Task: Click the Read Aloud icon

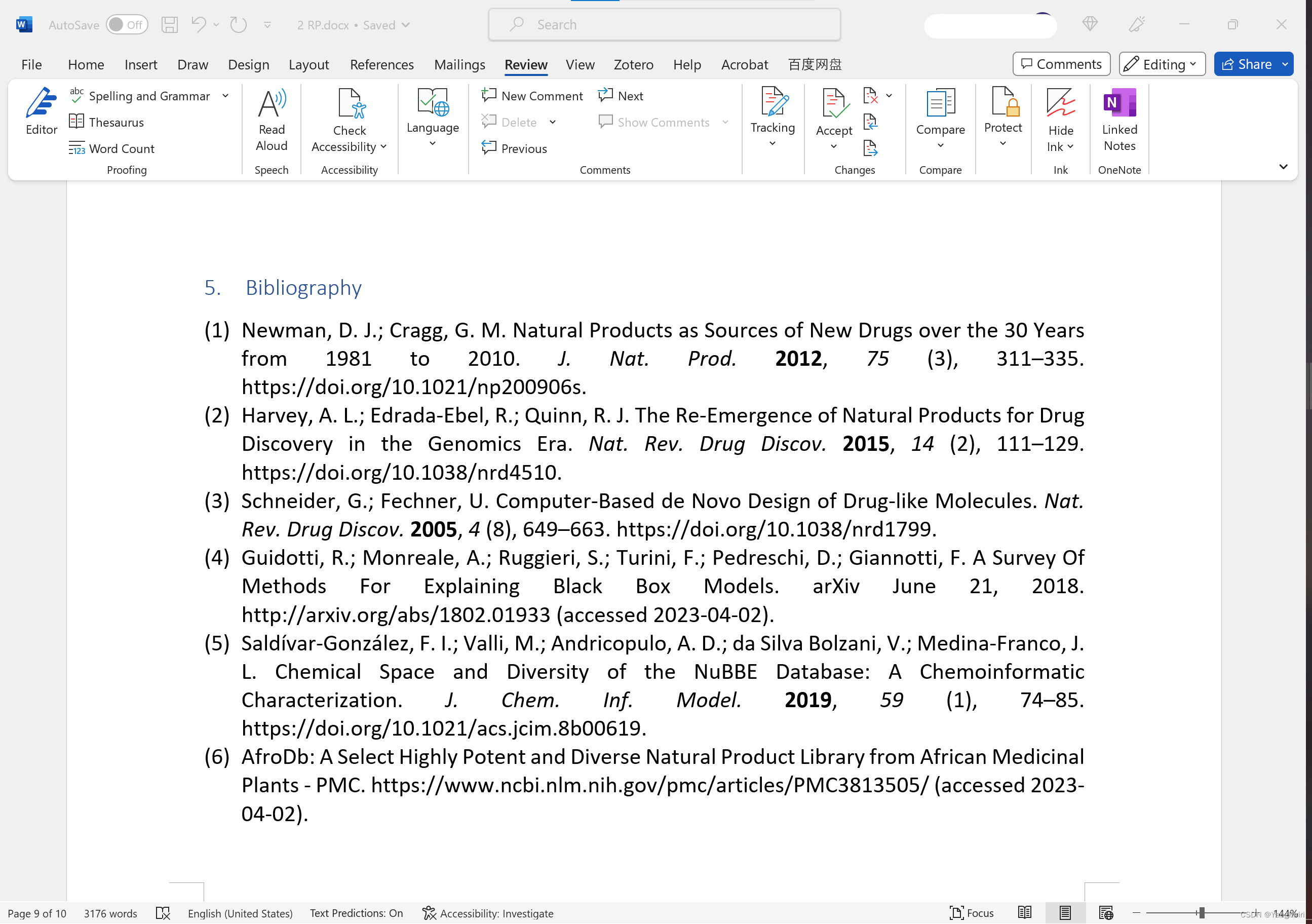Action: click(271, 104)
